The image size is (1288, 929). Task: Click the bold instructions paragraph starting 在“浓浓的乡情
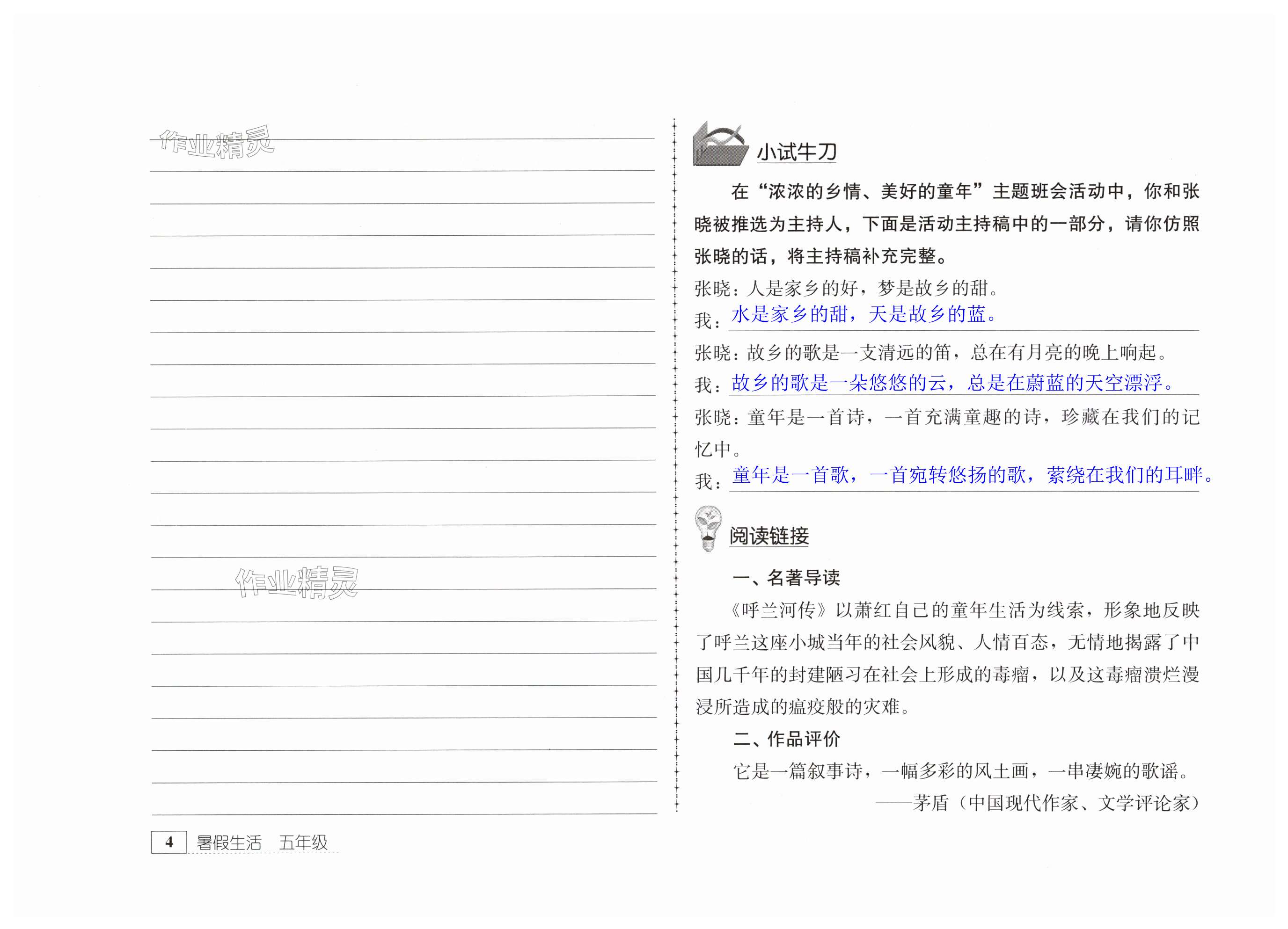coord(946,224)
